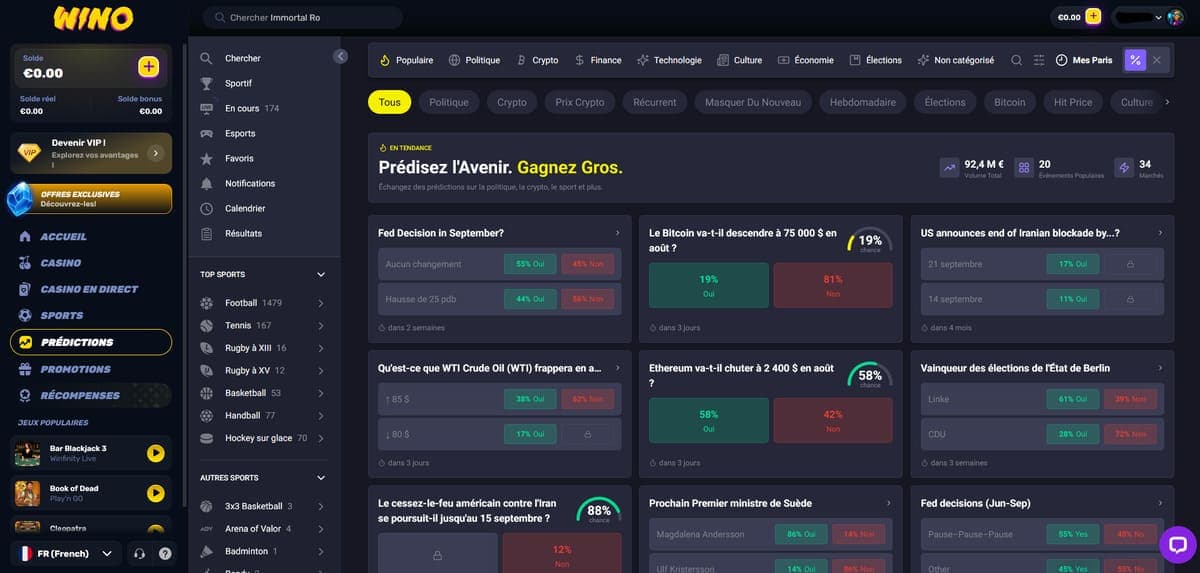Screen dimensions: 1200x573
Task: Collapse the AUTRES SPORTS list
Action: click(x=321, y=478)
